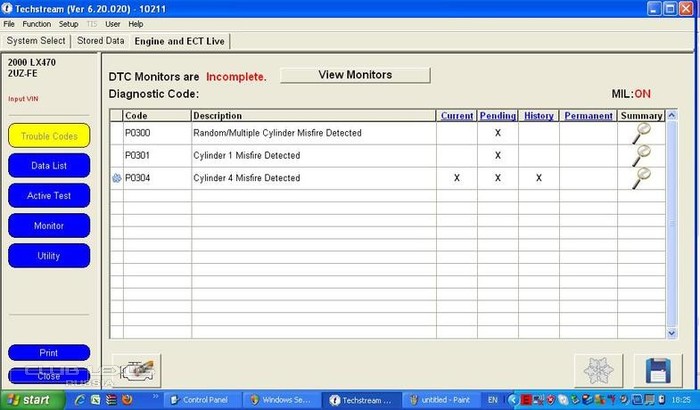Open the Function menu
Screen dimensions: 700x410
(36, 23)
